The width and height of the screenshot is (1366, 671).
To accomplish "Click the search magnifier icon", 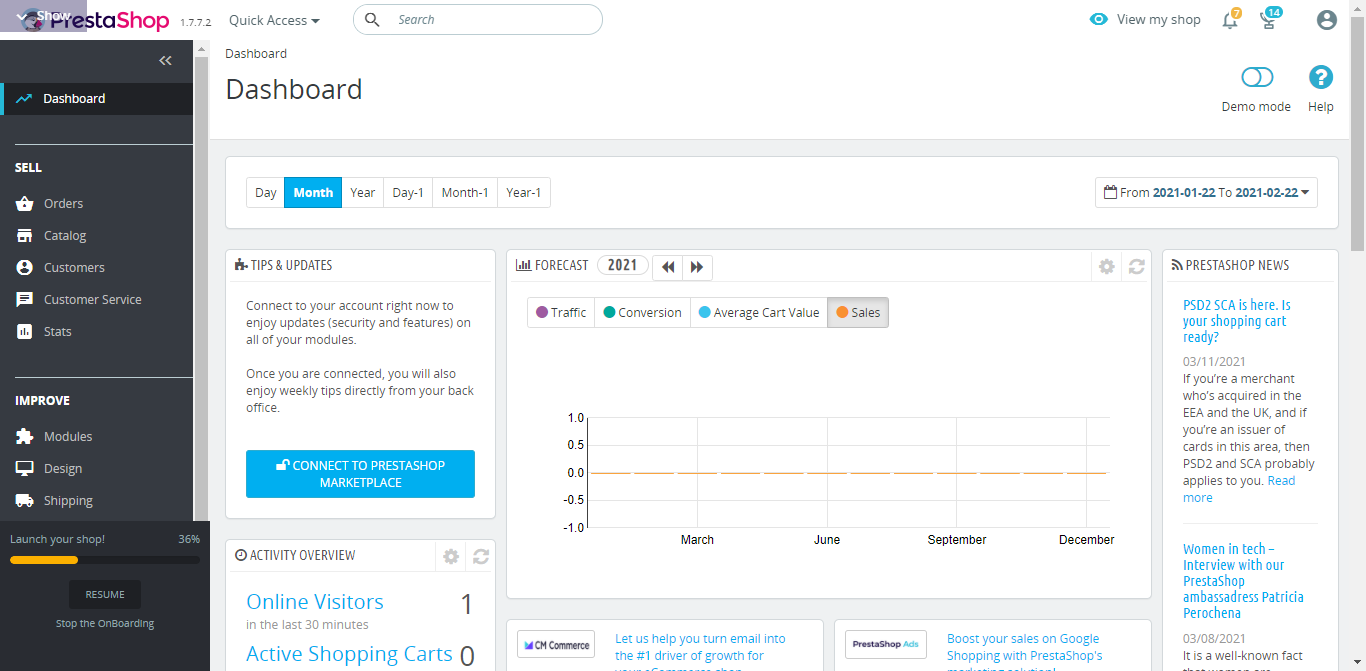I will click(x=372, y=20).
